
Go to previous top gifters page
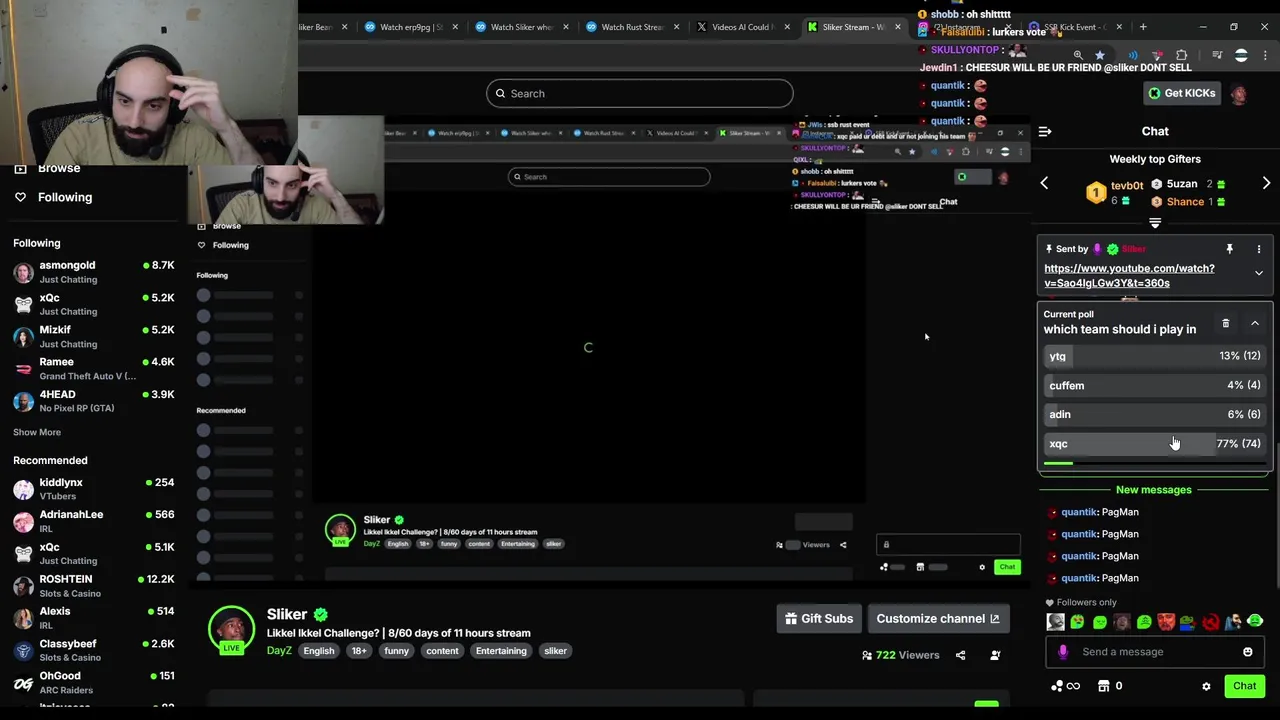tap(1044, 183)
